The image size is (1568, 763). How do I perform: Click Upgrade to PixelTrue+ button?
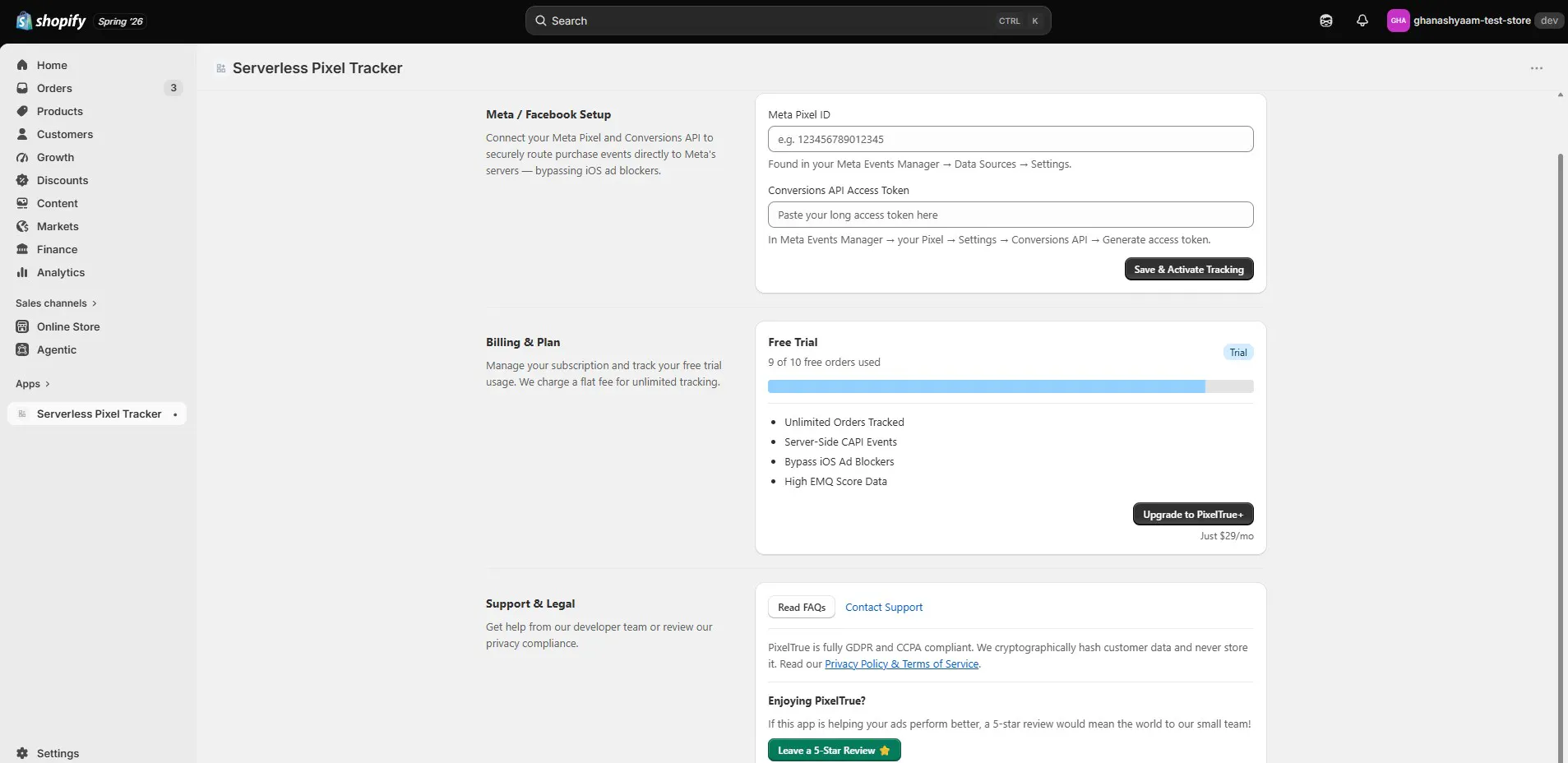coord(1193,514)
